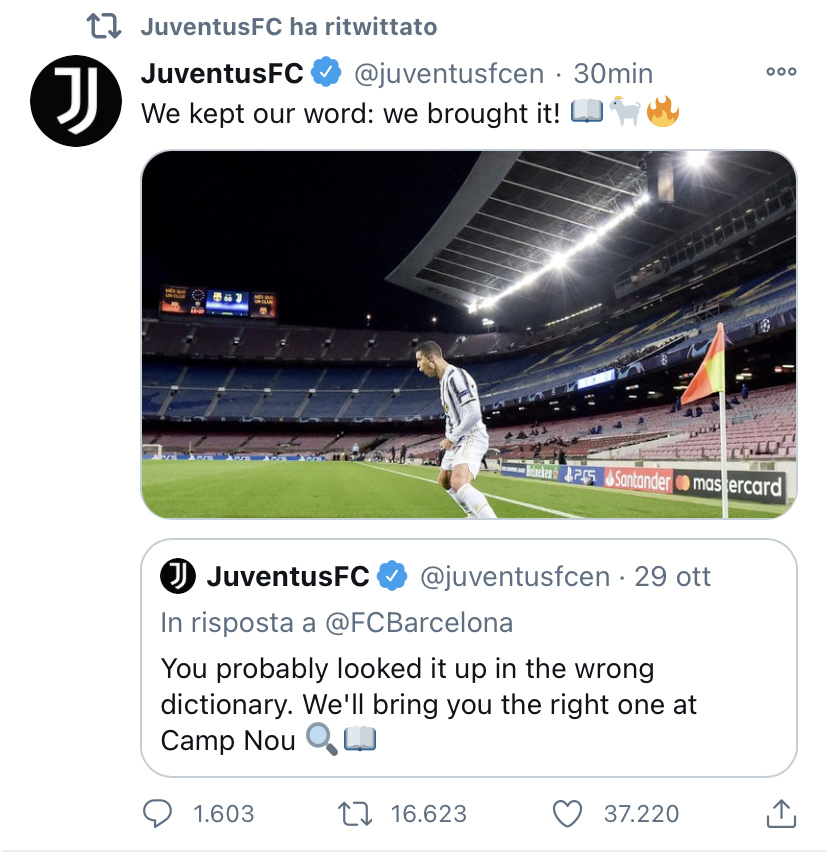Like the tweet with heart icon

(567, 813)
